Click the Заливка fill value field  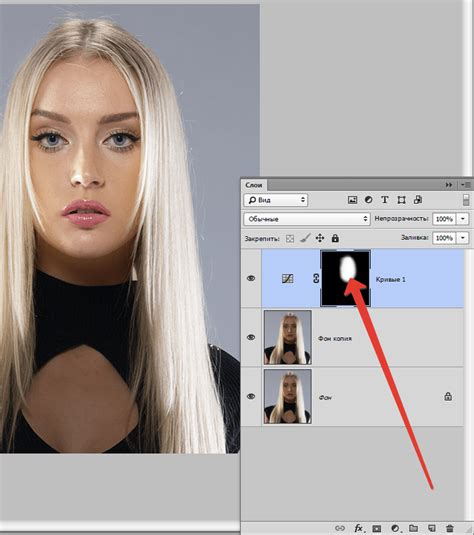444,238
